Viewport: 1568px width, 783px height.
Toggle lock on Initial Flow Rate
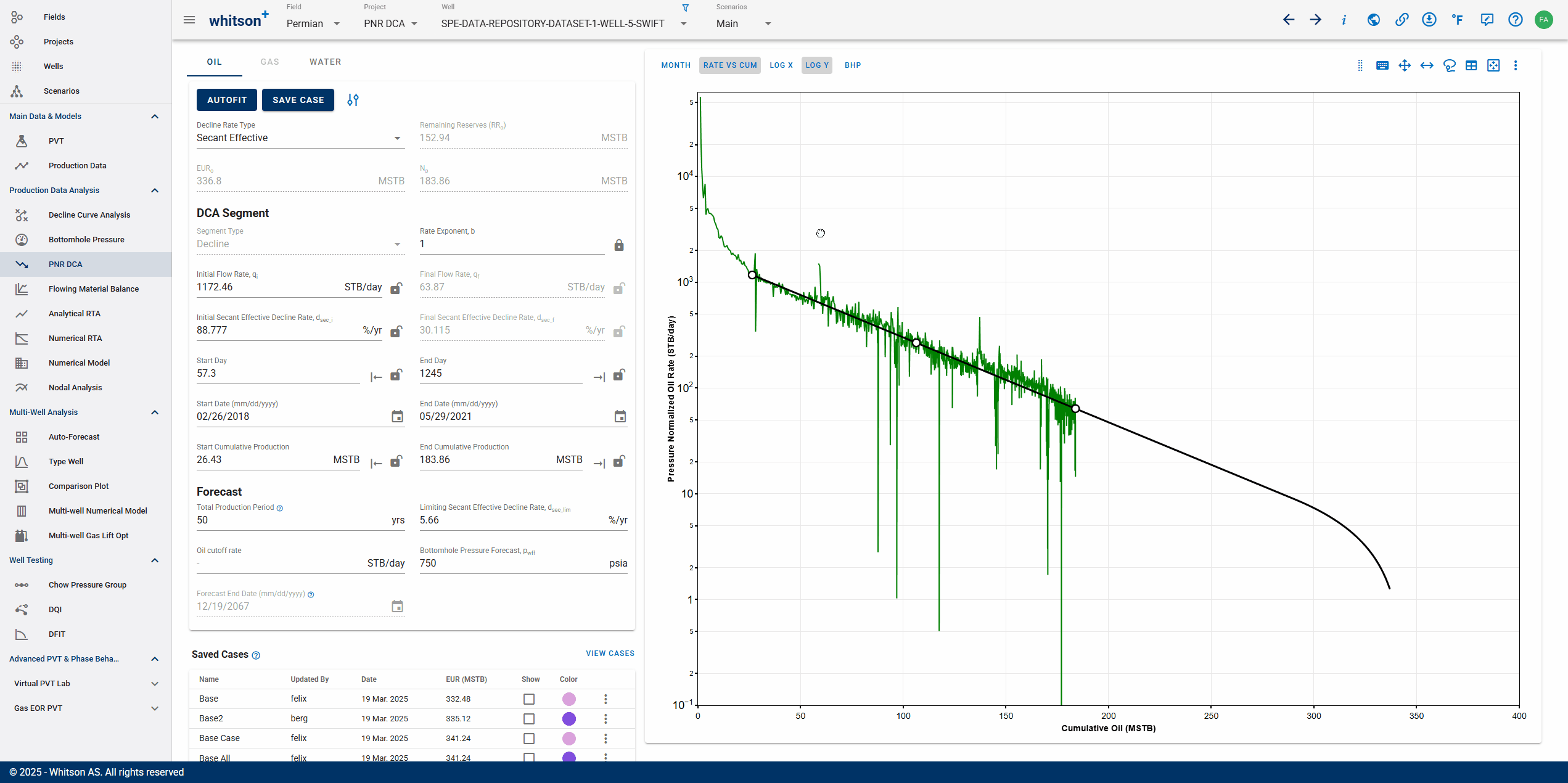pos(396,288)
